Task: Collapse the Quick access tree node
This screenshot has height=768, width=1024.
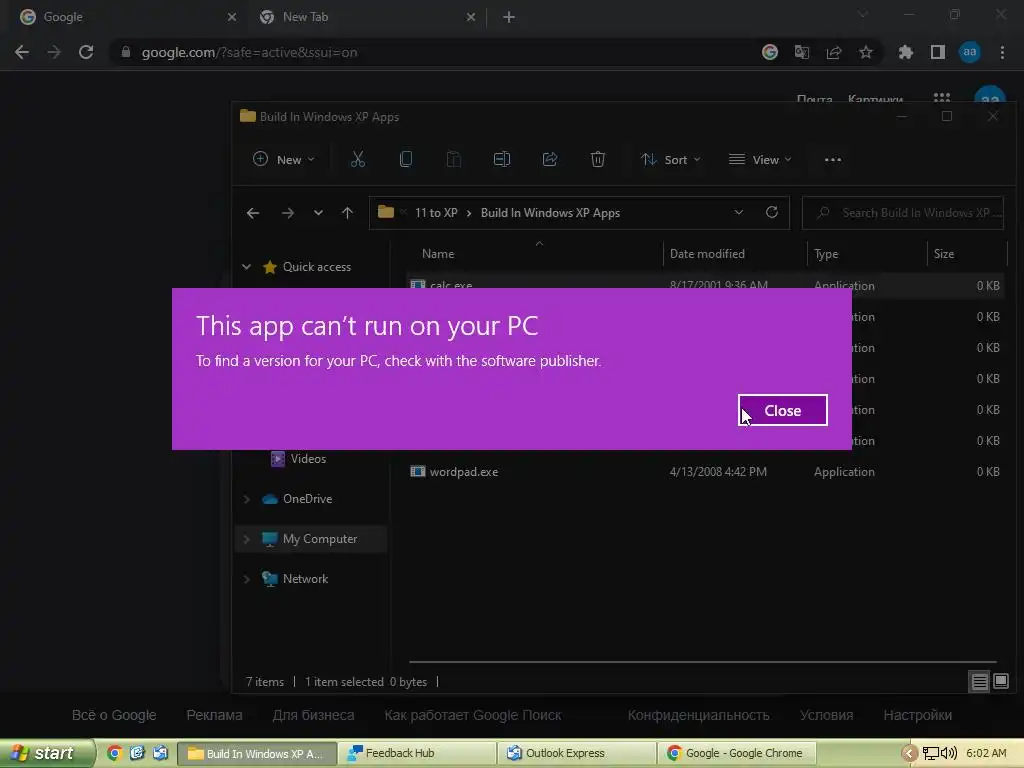Action: (x=246, y=266)
